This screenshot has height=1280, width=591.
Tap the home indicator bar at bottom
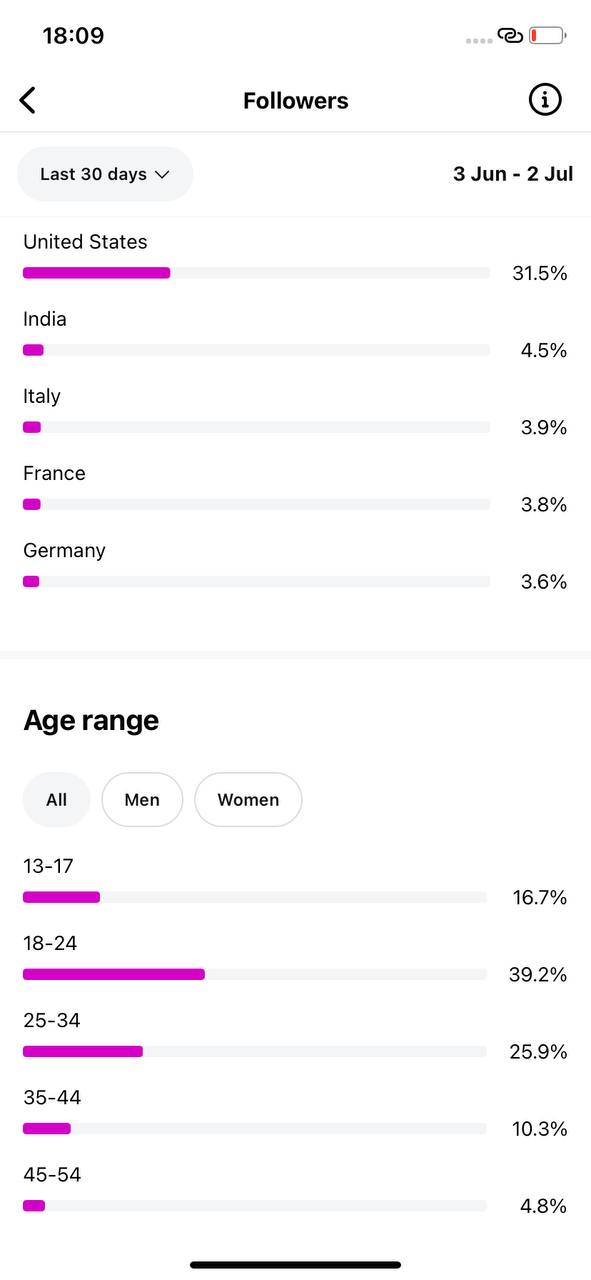point(296,1265)
